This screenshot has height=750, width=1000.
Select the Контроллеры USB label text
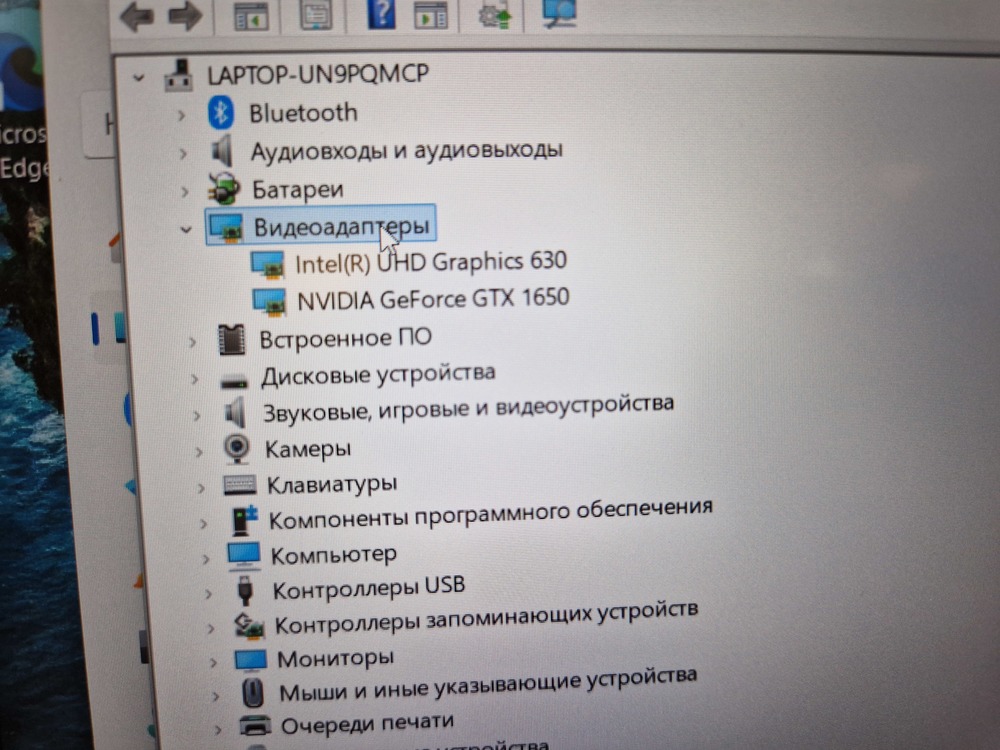pyautogui.click(x=369, y=589)
